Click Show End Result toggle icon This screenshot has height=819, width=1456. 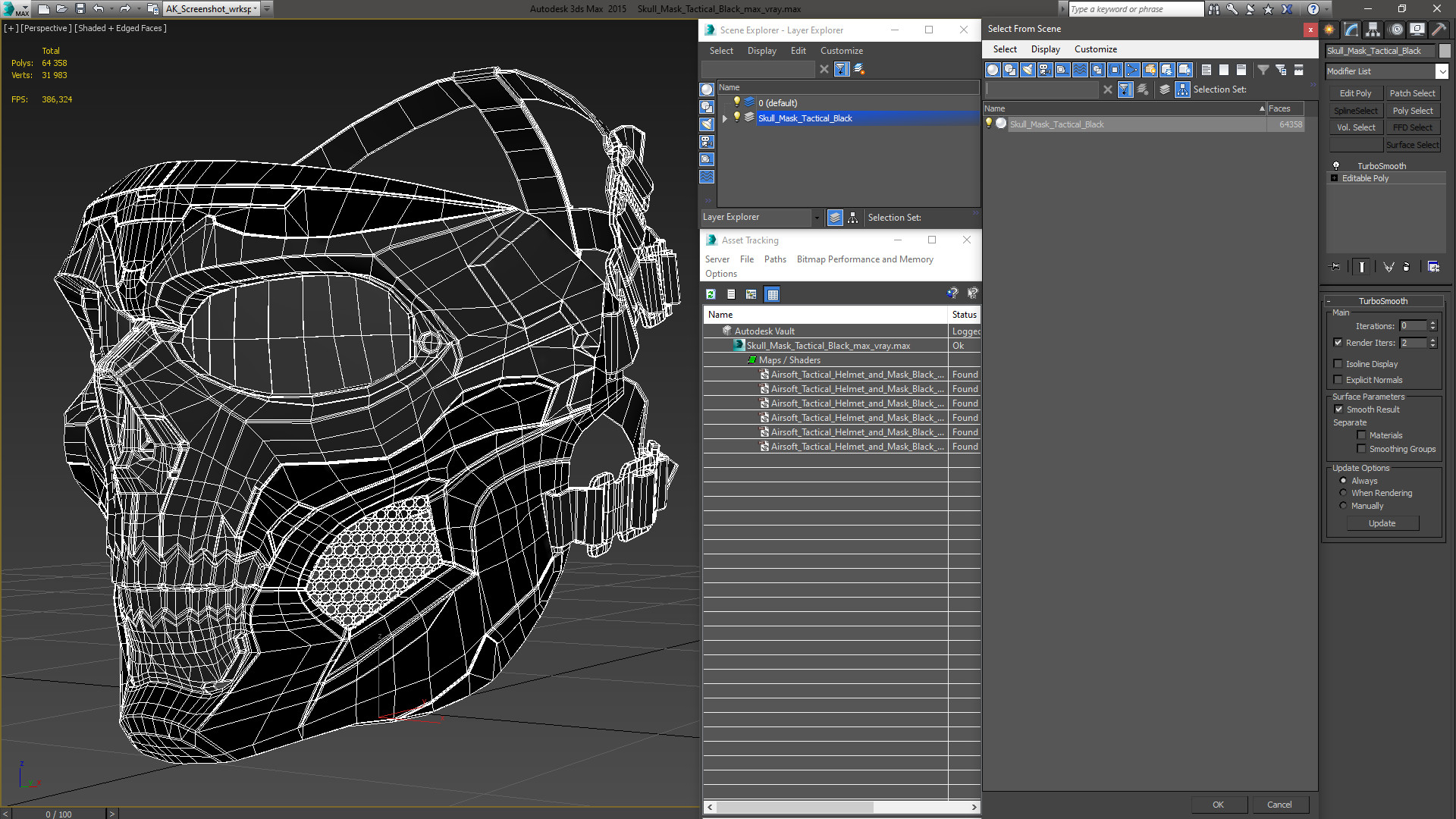tap(1362, 267)
